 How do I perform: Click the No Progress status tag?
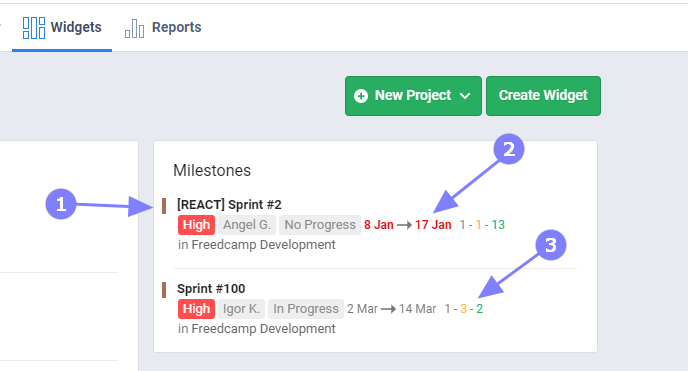tap(320, 225)
